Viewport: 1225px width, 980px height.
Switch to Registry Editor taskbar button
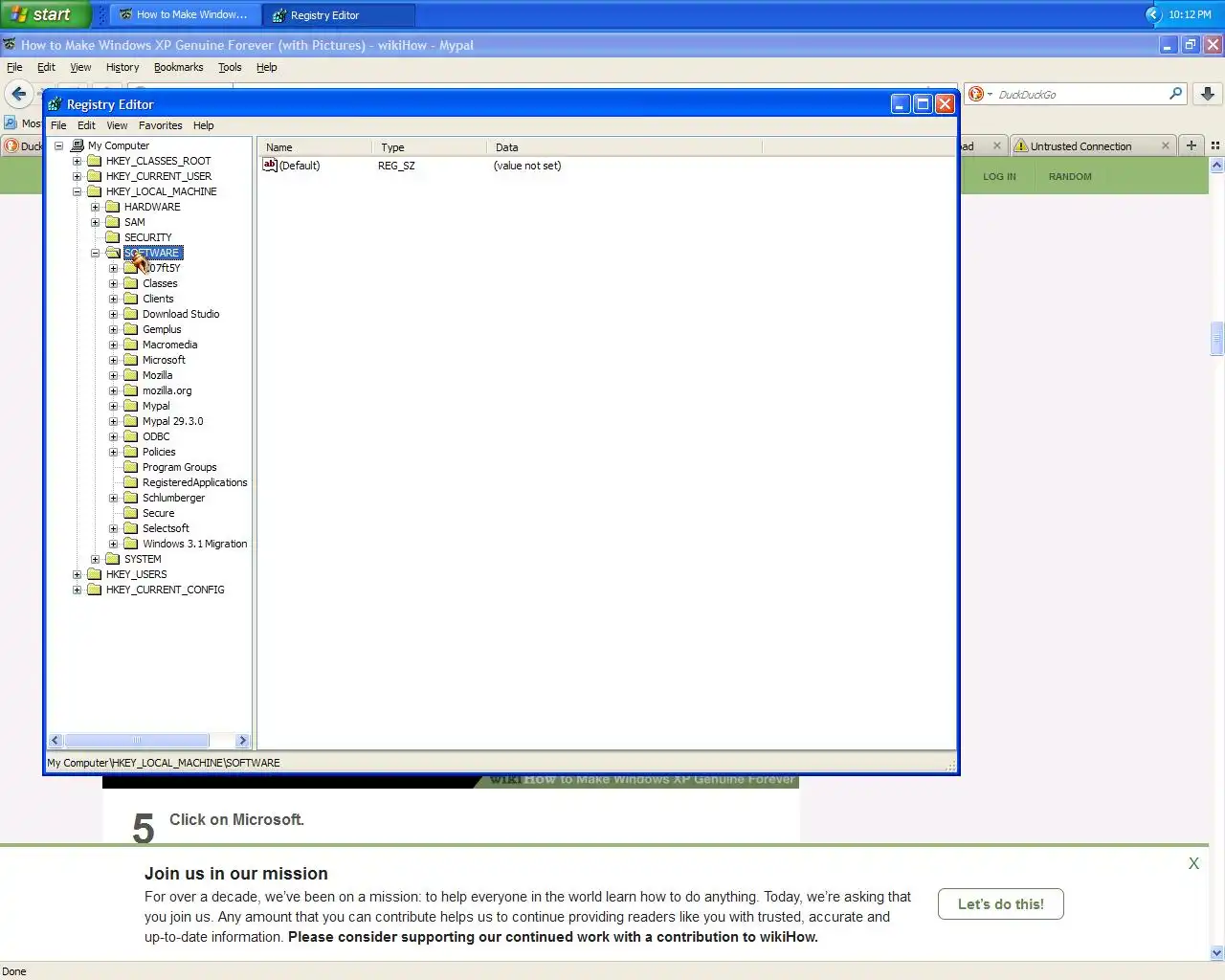pyautogui.click(x=339, y=15)
